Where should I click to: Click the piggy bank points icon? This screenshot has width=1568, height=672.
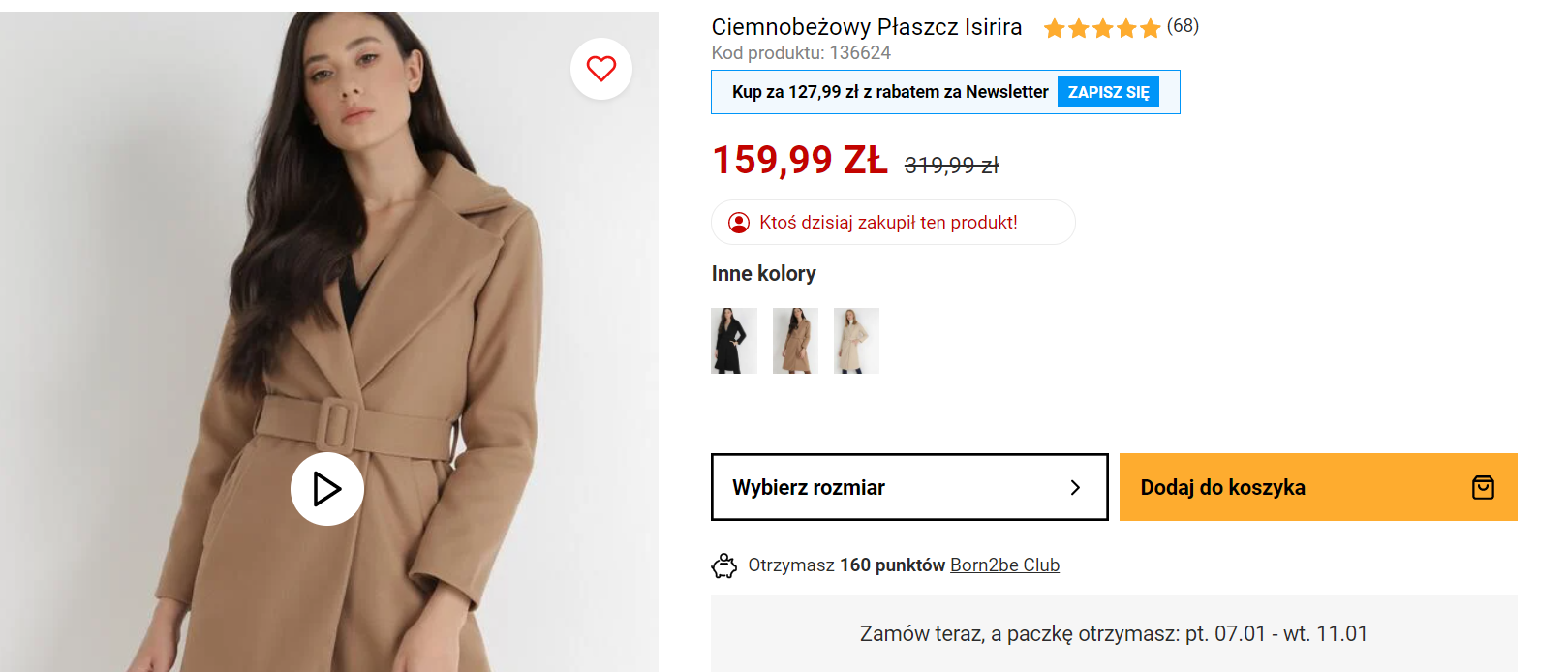(724, 565)
